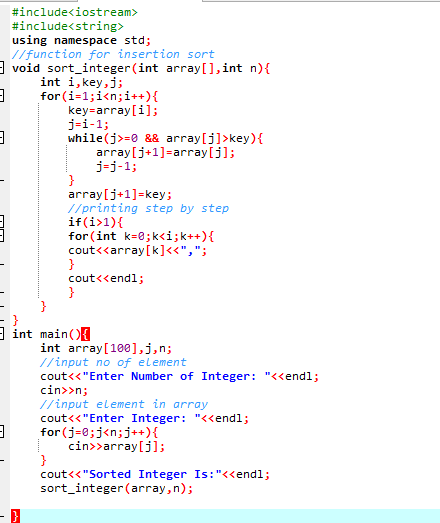440x523 pixels.
Task: Click the 'sort_integer(array,n);' call
Action: pyautogui.click(x=116, y=489)
